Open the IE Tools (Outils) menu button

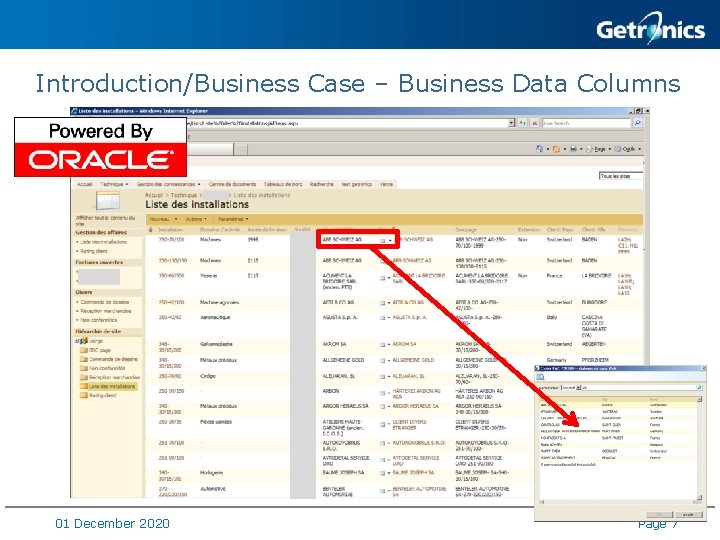pos(627,149)
